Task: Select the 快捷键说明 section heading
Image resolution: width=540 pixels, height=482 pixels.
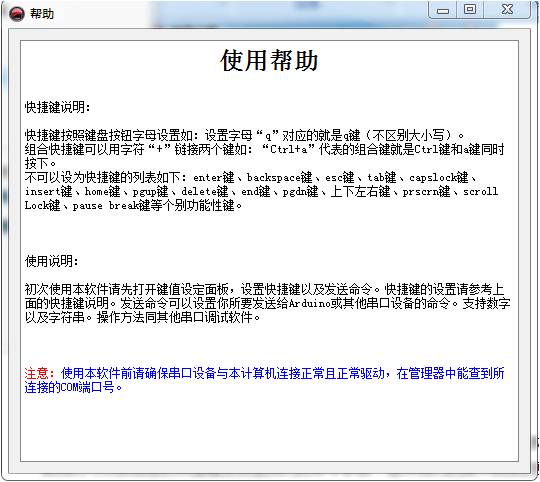Action: click(58, 107)
